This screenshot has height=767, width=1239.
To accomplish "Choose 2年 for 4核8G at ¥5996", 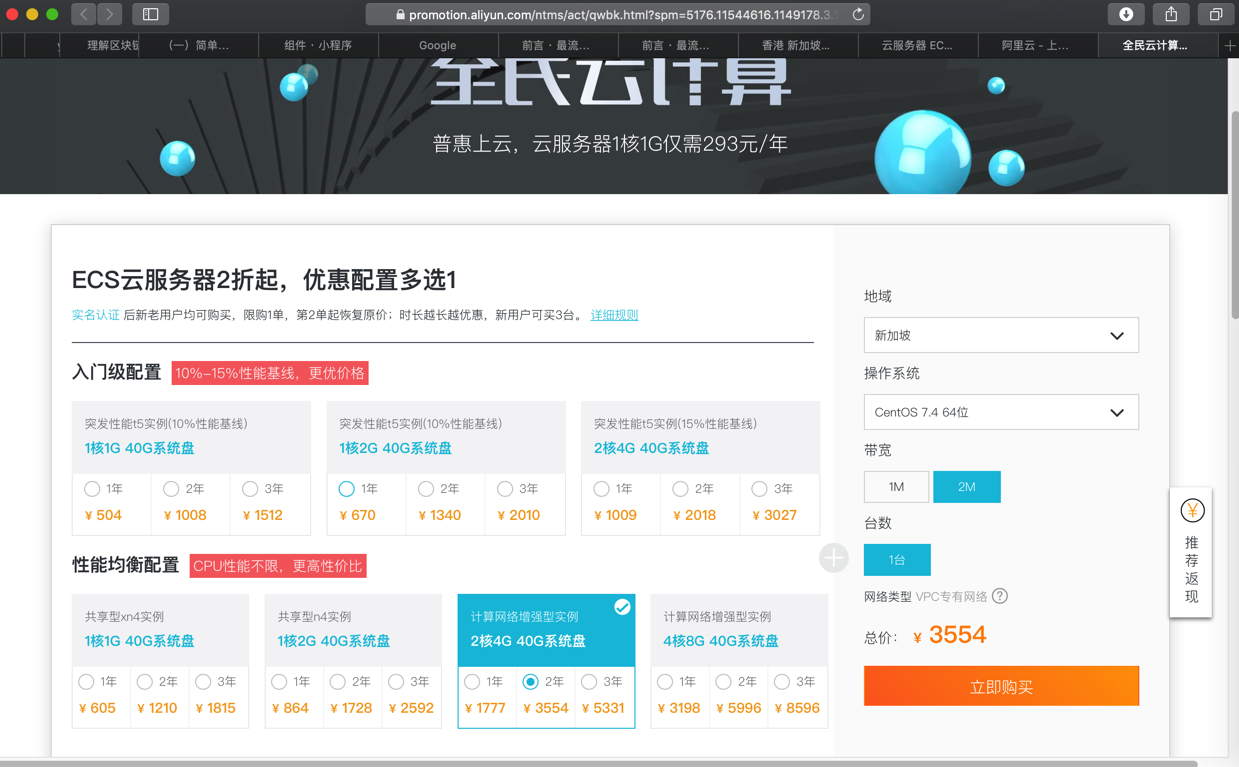I will (723, 682).
